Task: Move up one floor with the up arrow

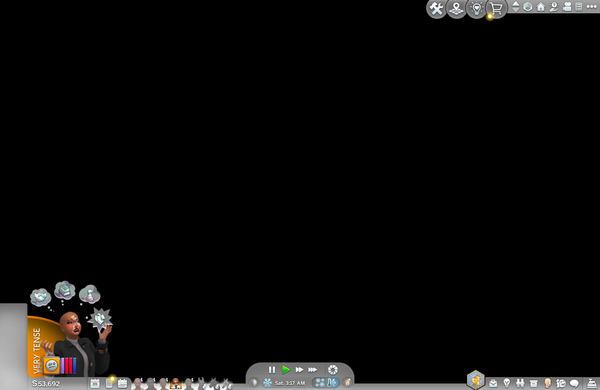Action: click(x=515, y=4)
